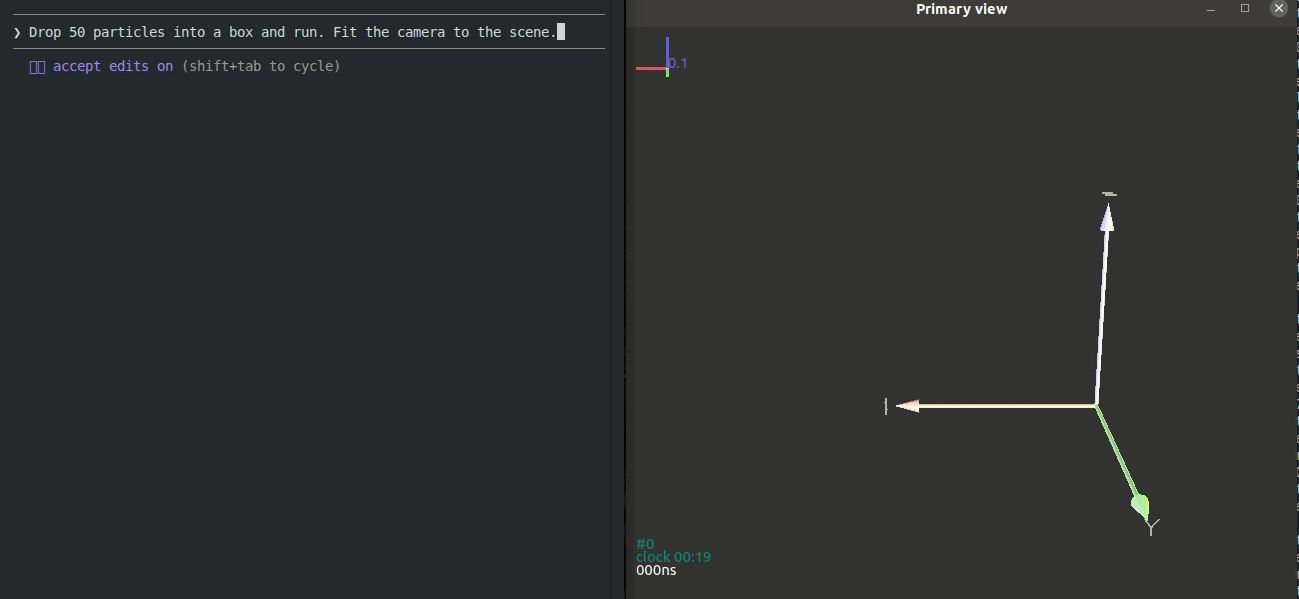Click the white vertical axis shaft
This screenshot has width=1299, height=599.
(x=1102, y=310)
